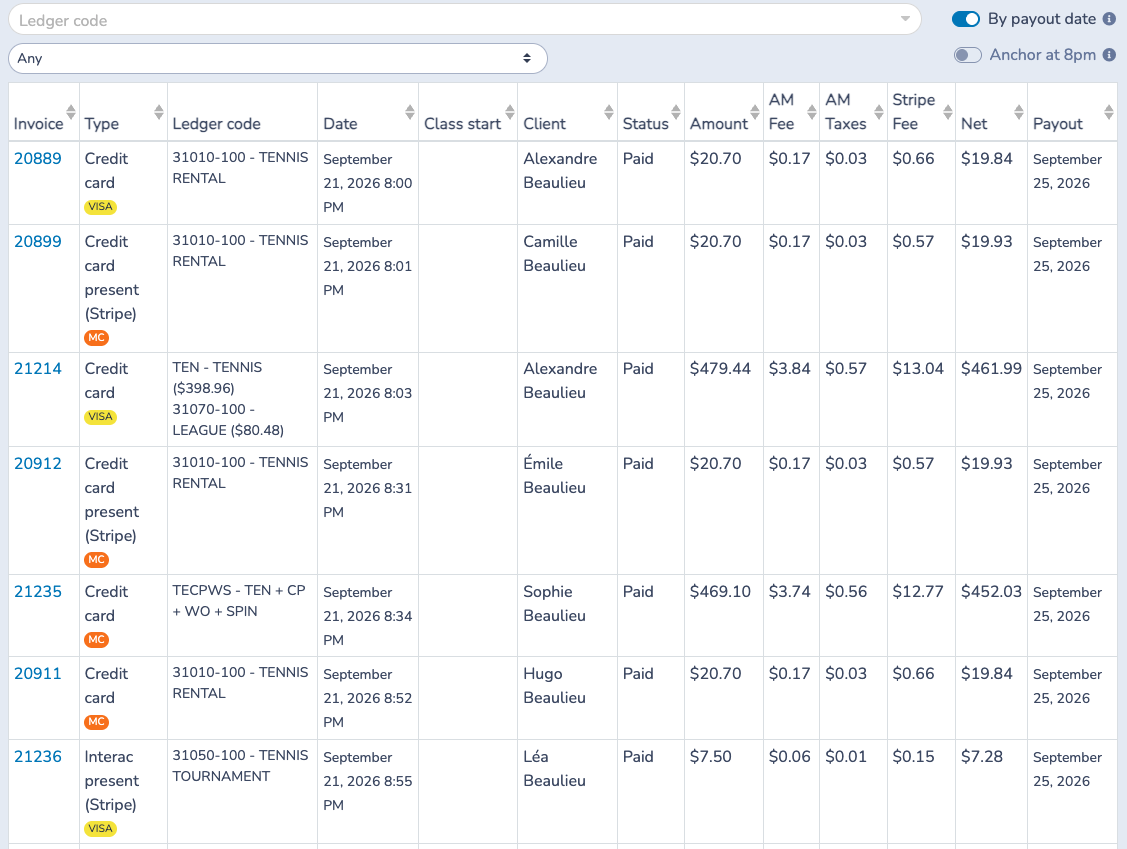
Task: Click MC badge on invoice 21235
Action: tap(96, 640)
